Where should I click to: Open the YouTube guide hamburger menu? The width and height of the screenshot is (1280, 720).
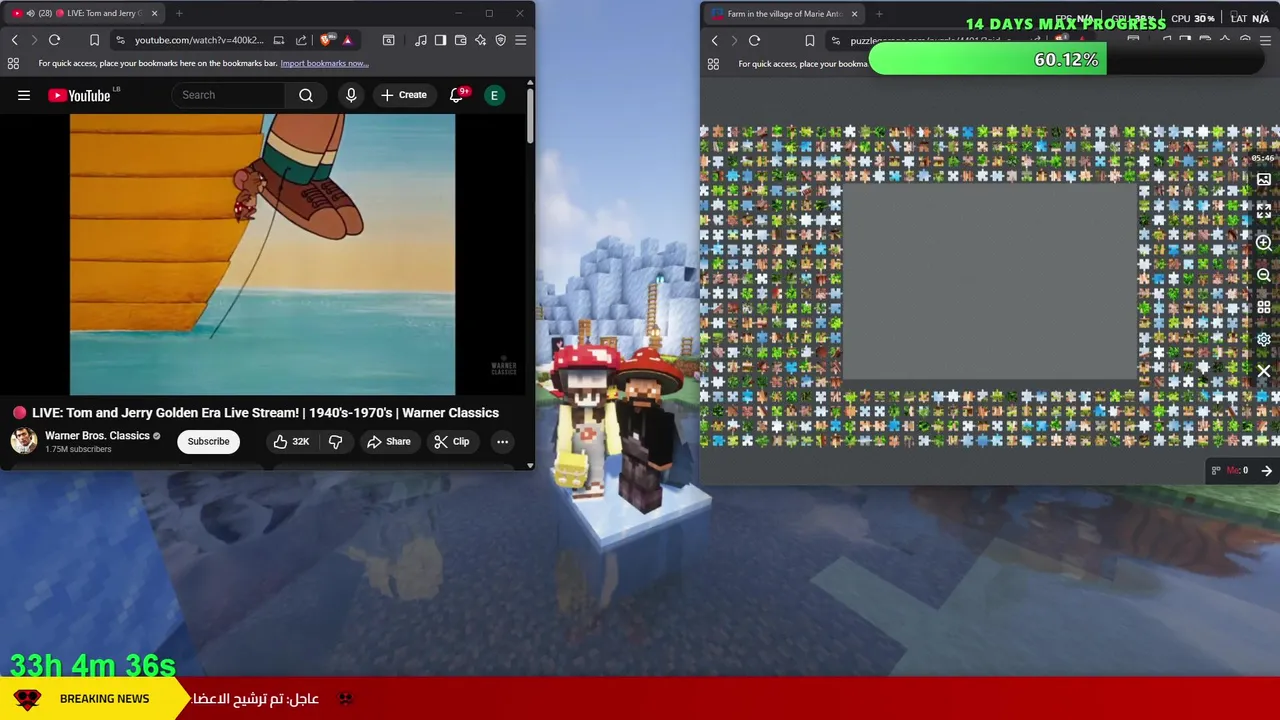pos(24,95)
